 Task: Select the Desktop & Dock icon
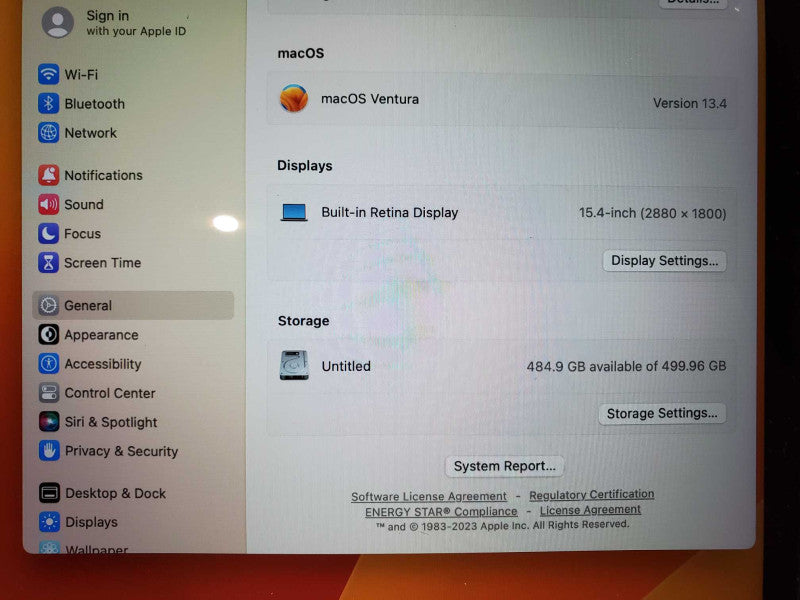pos(49,493)
